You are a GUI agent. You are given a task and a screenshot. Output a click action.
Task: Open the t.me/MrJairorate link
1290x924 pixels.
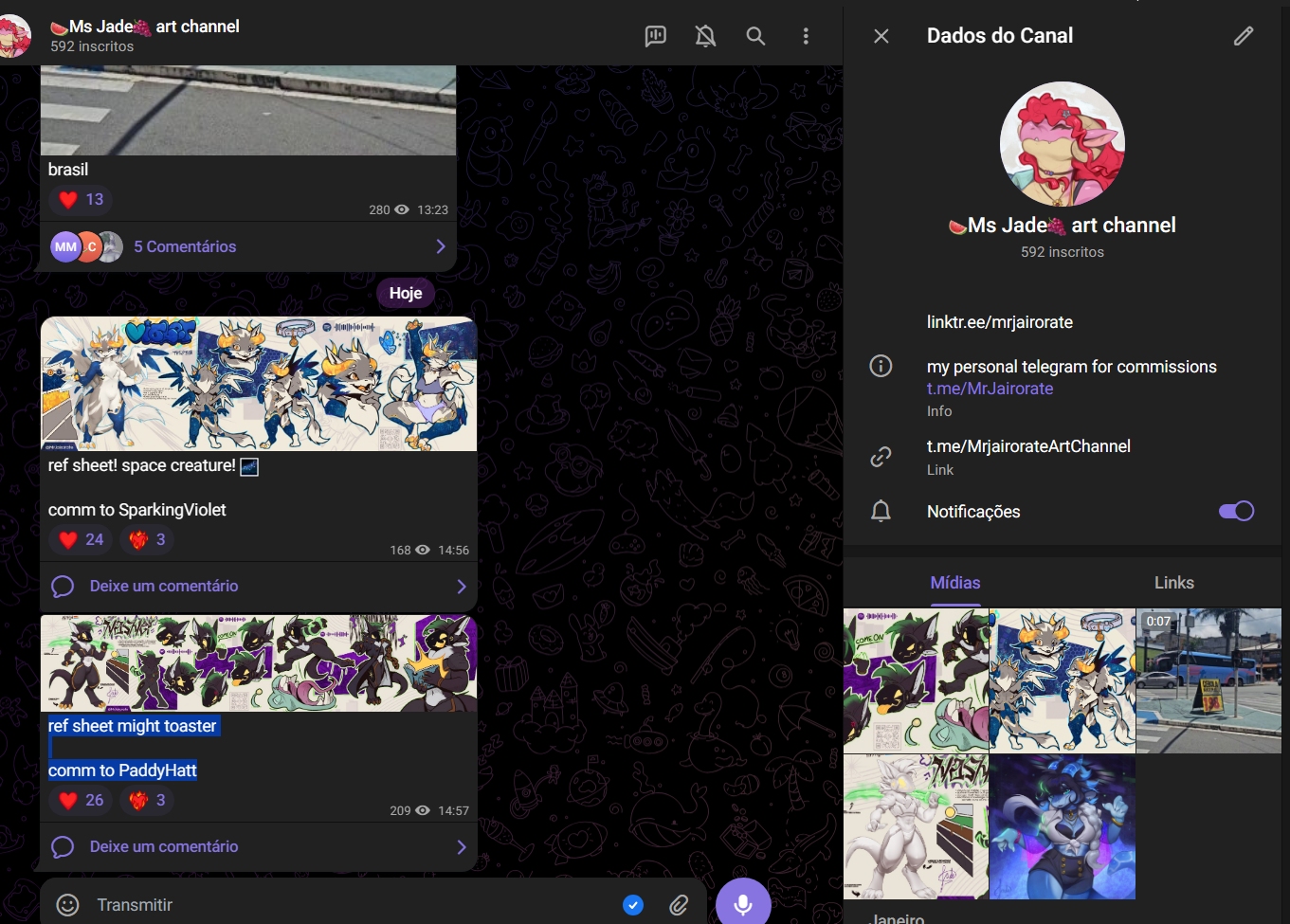[990, 389]
